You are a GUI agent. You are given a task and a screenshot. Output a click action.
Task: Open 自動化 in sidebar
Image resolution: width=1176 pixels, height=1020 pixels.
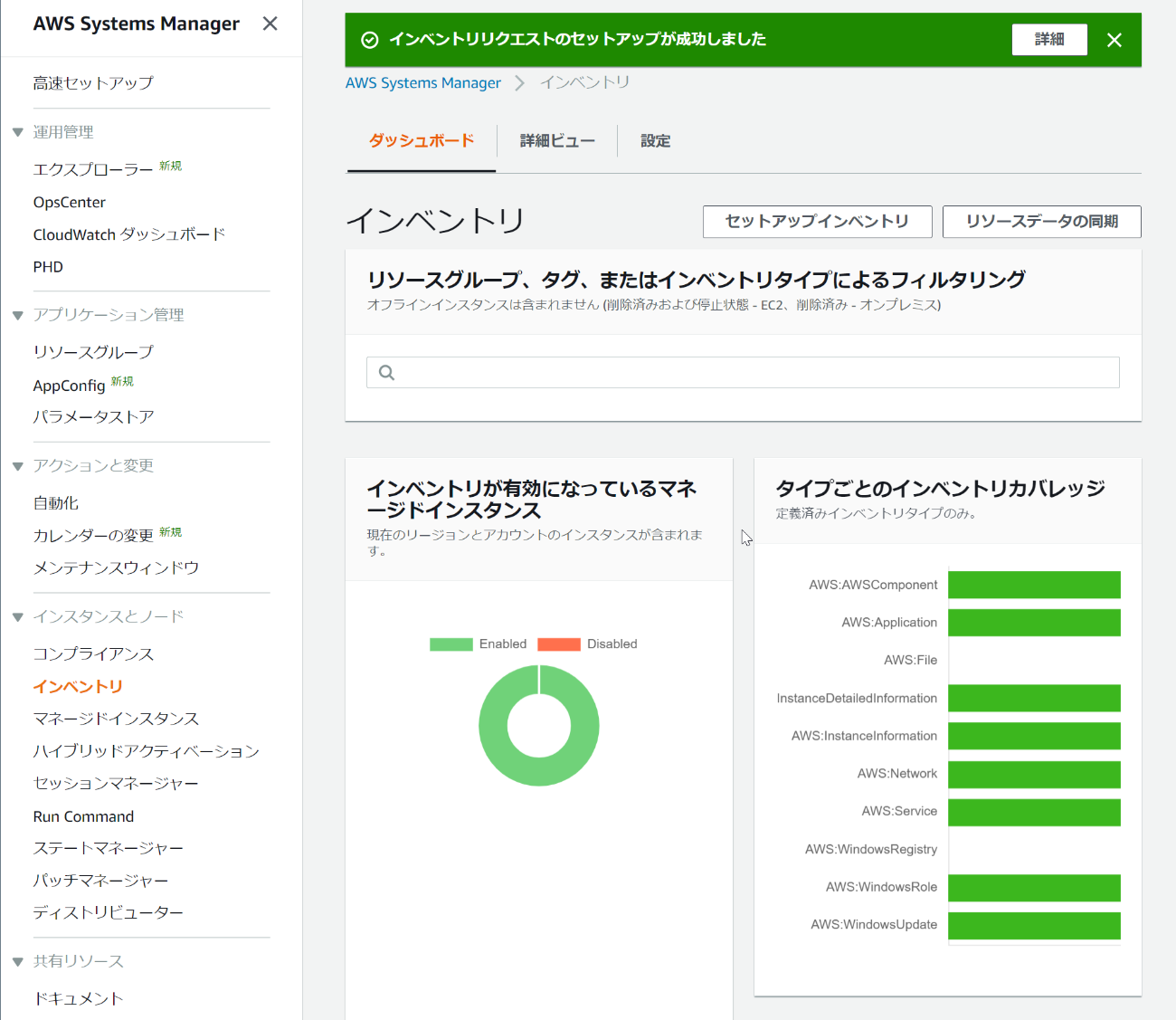56,503
